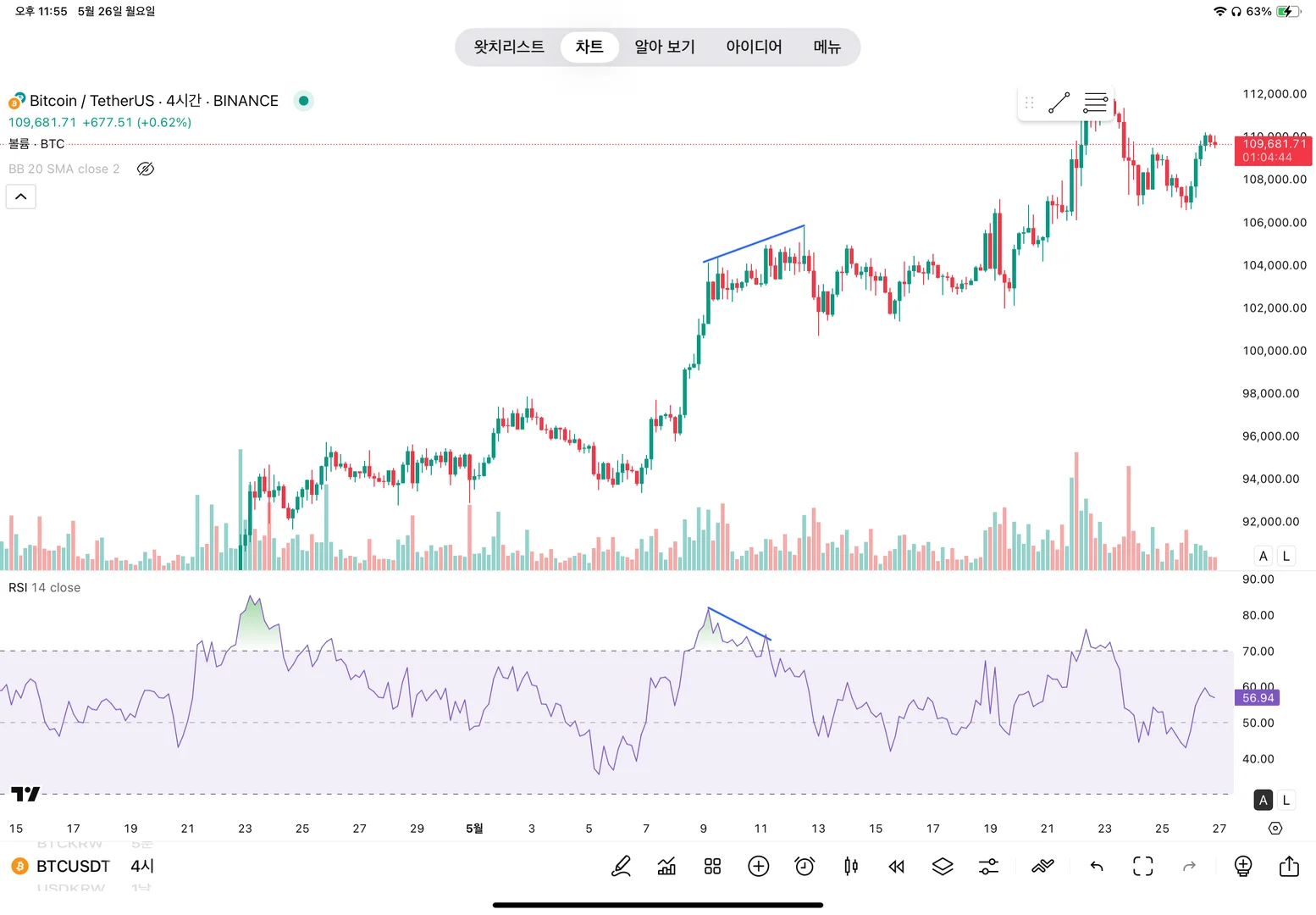Image resolution: width=1316 pixels, height=915 pixels.
Task: Redo the chart action
Action: pos(1189,866)
